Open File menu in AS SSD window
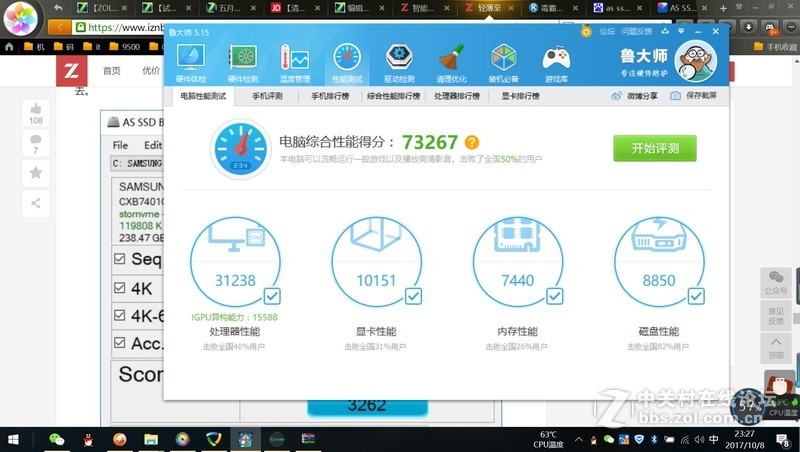Image resolution: width=800 pixels, height=452 pixels. point(120,145)
